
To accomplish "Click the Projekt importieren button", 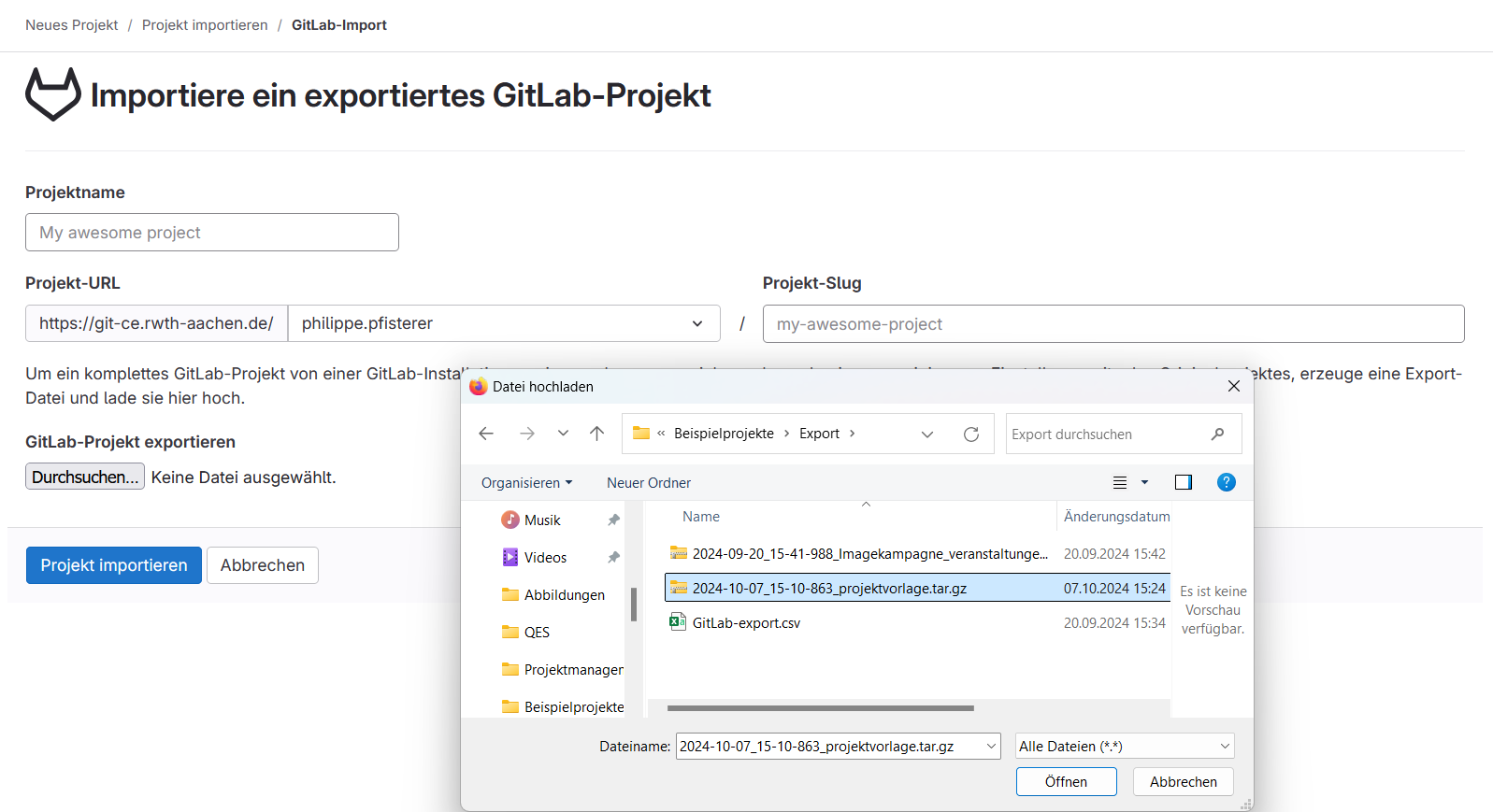I will point(114,565).
